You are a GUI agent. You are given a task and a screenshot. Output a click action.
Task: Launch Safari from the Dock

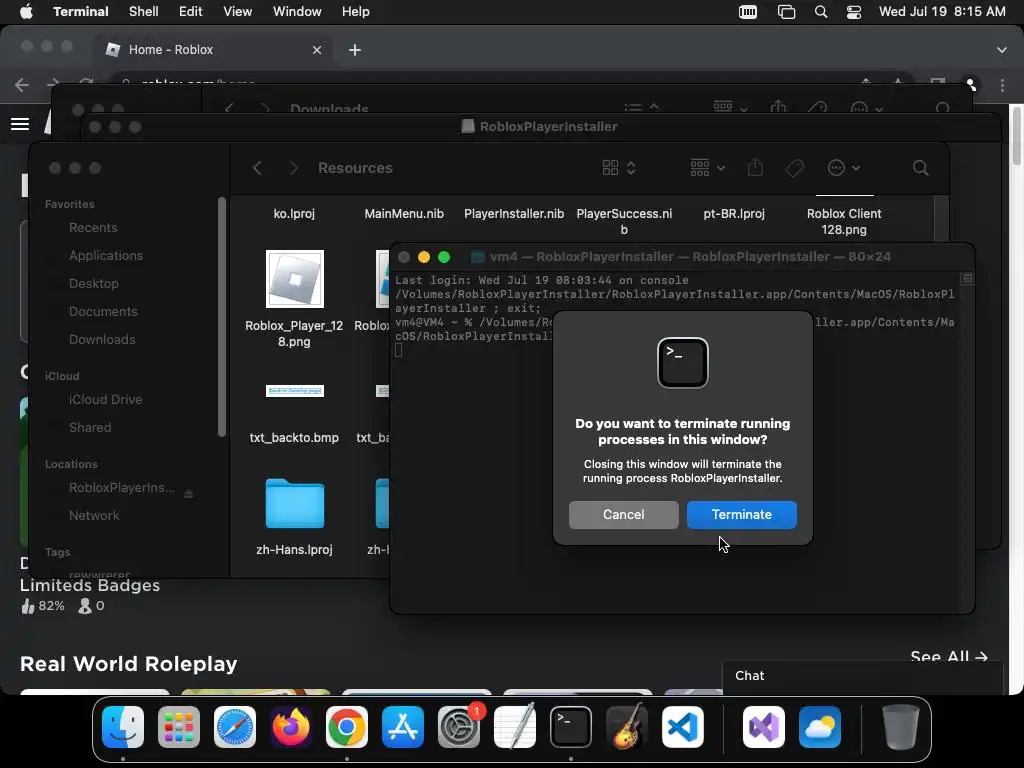(235, 727)
